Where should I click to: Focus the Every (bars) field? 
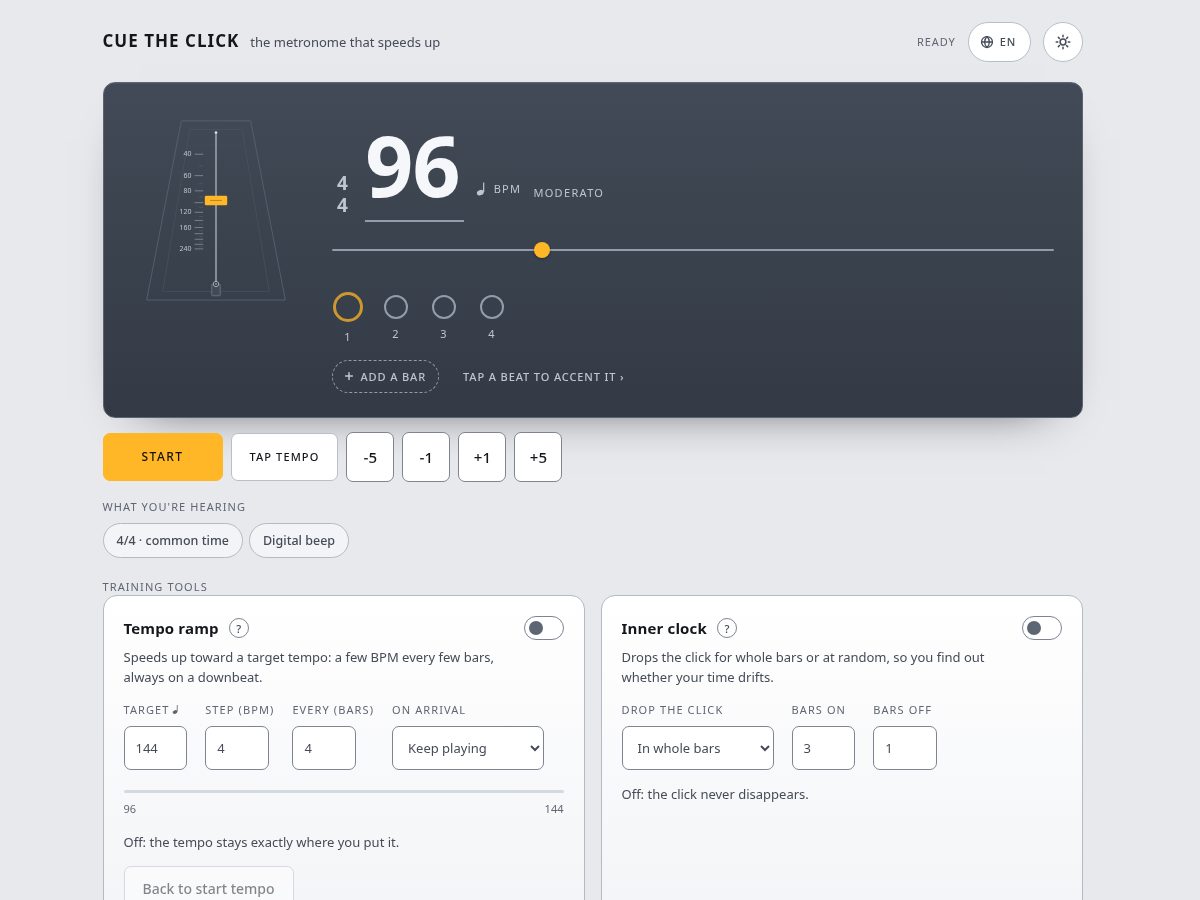coord(324,748)
